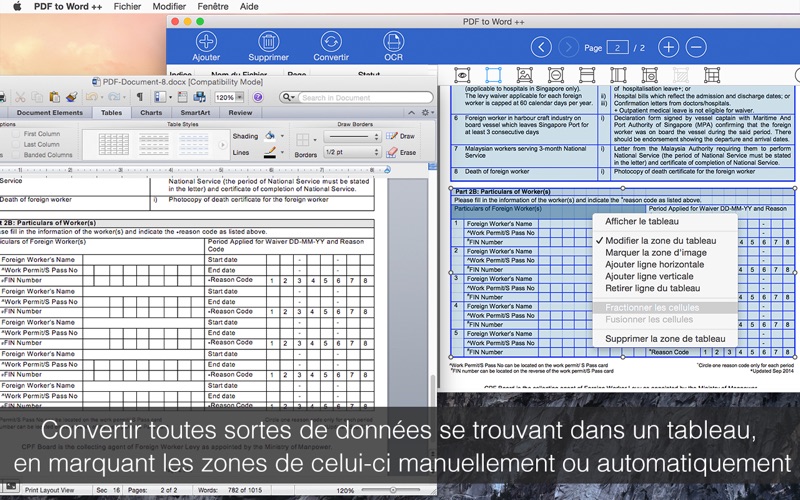Open the line style dropdown

point(352,136)
